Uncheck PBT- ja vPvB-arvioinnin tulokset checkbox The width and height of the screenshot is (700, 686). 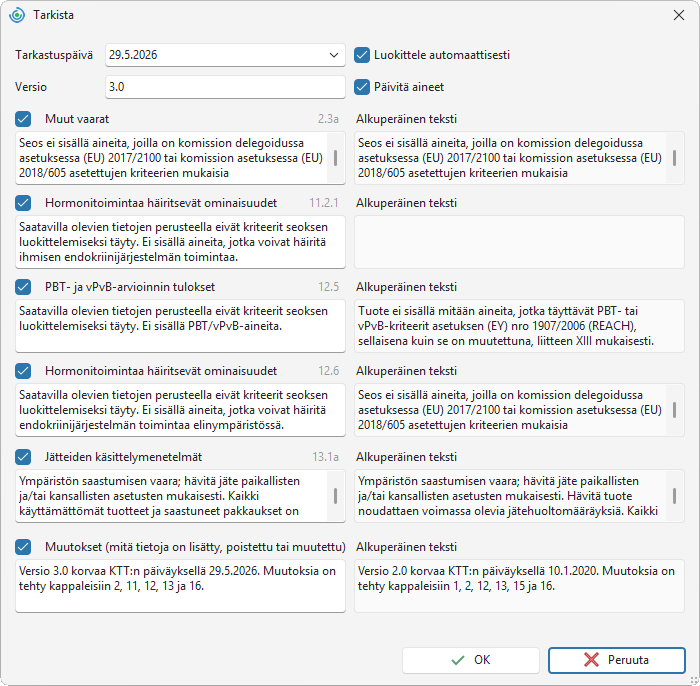[x=23, y=287]
